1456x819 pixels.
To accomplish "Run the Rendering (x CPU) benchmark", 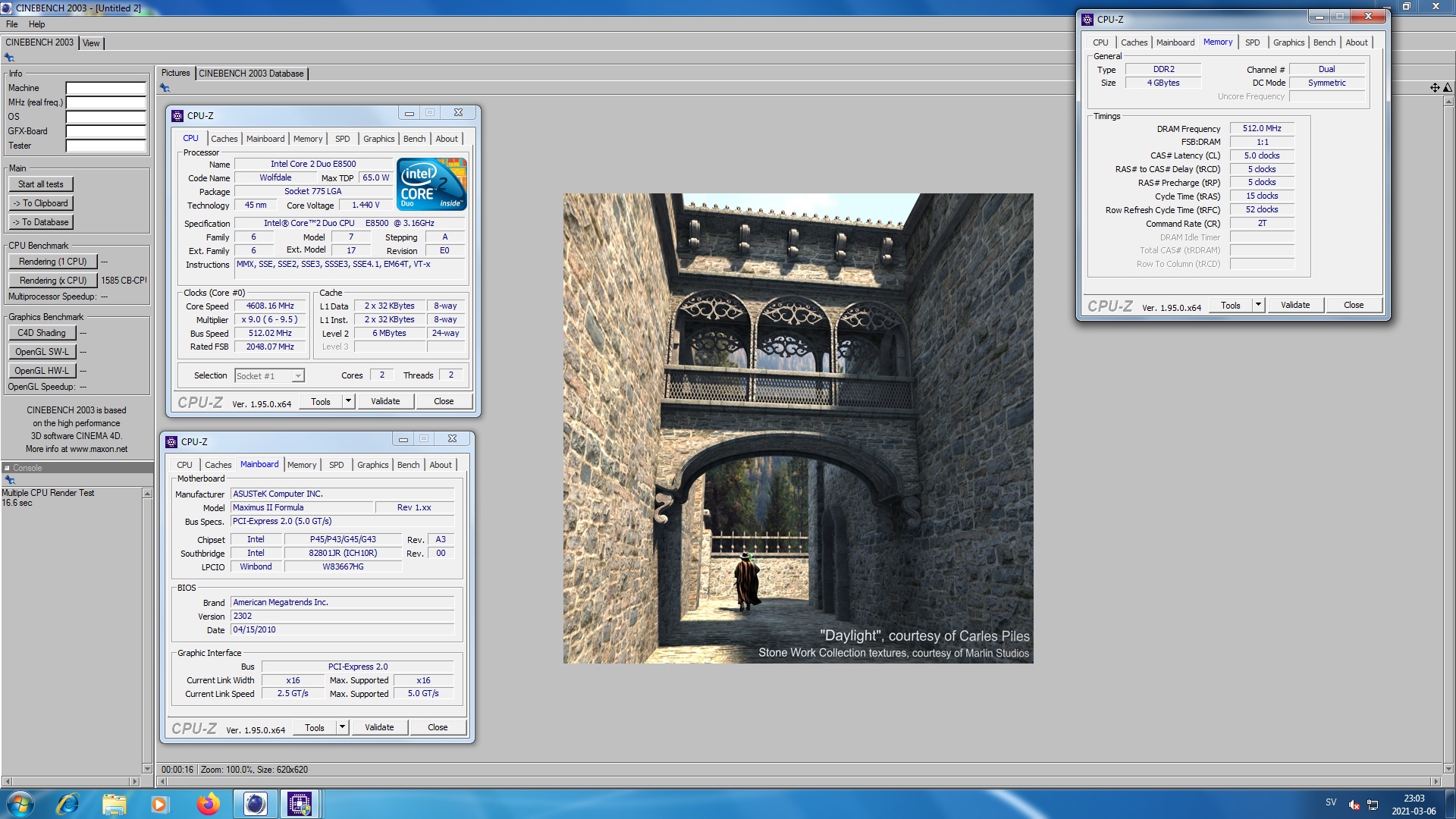I will 53,281.
